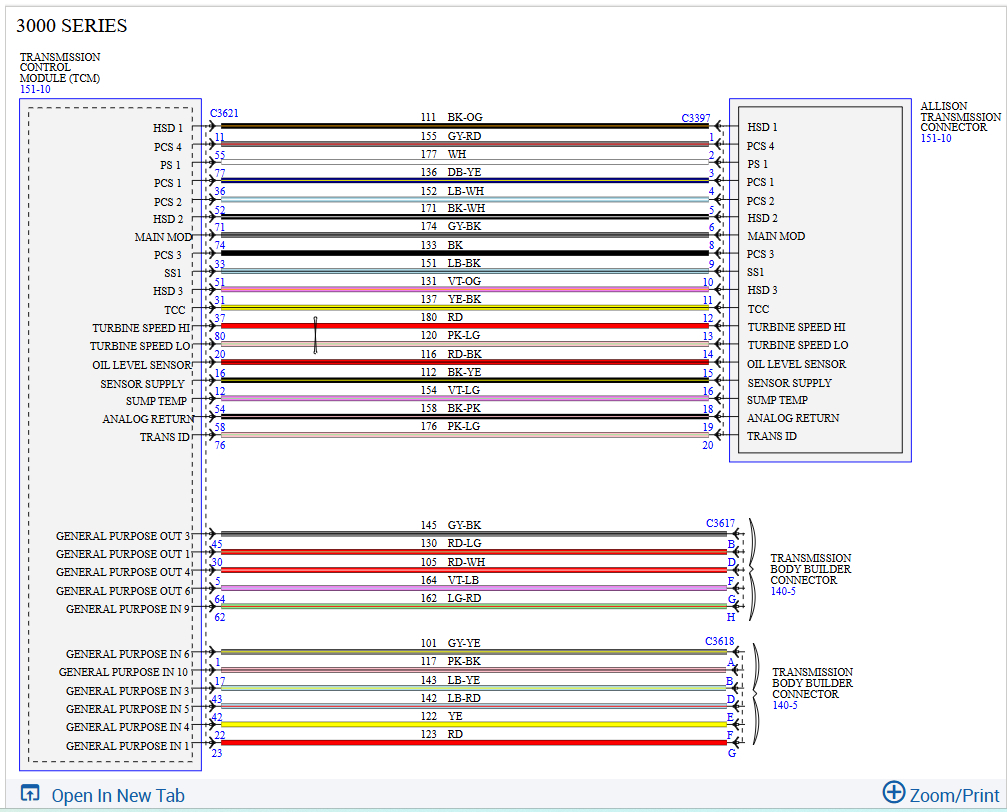Click wire label 130 RD-LG
1007x812 pixels.
point(451,543)
